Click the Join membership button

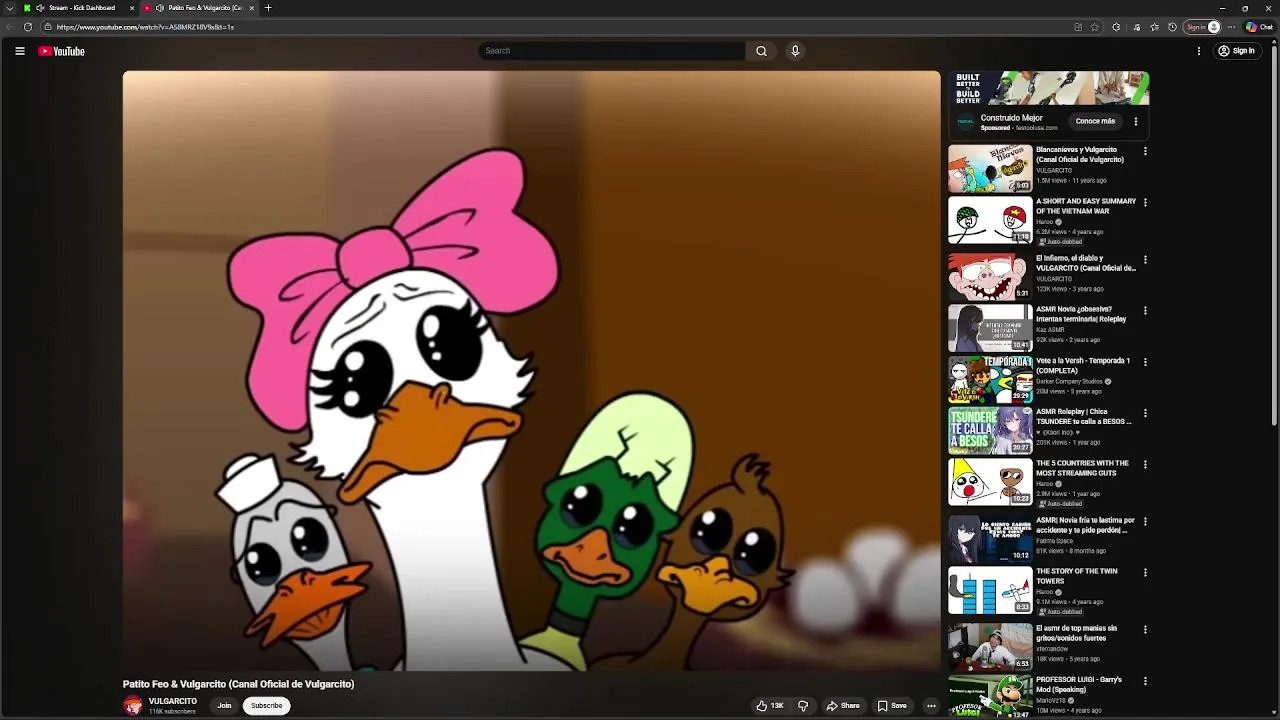click(x=224, y=706)
